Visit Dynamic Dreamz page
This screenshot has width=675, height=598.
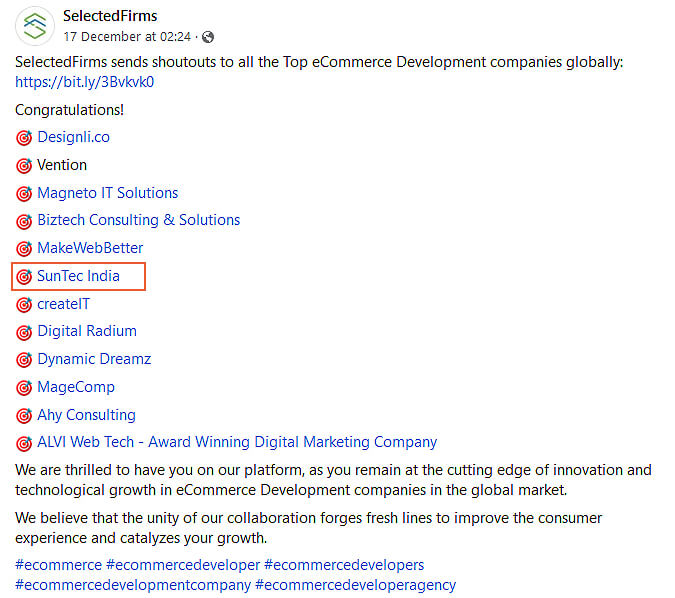pyautogui.click(x=94, y=359)
